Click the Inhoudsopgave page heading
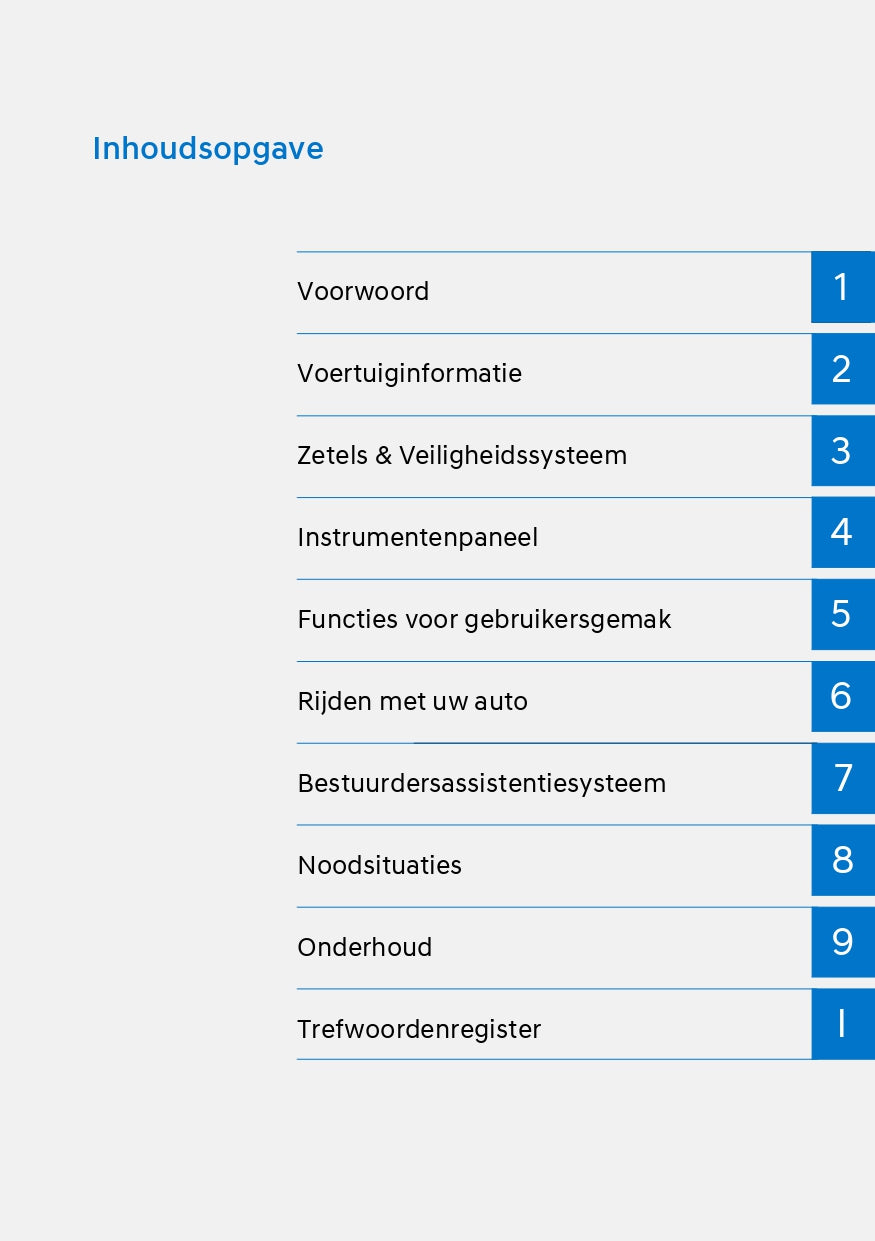 (208, 149)
